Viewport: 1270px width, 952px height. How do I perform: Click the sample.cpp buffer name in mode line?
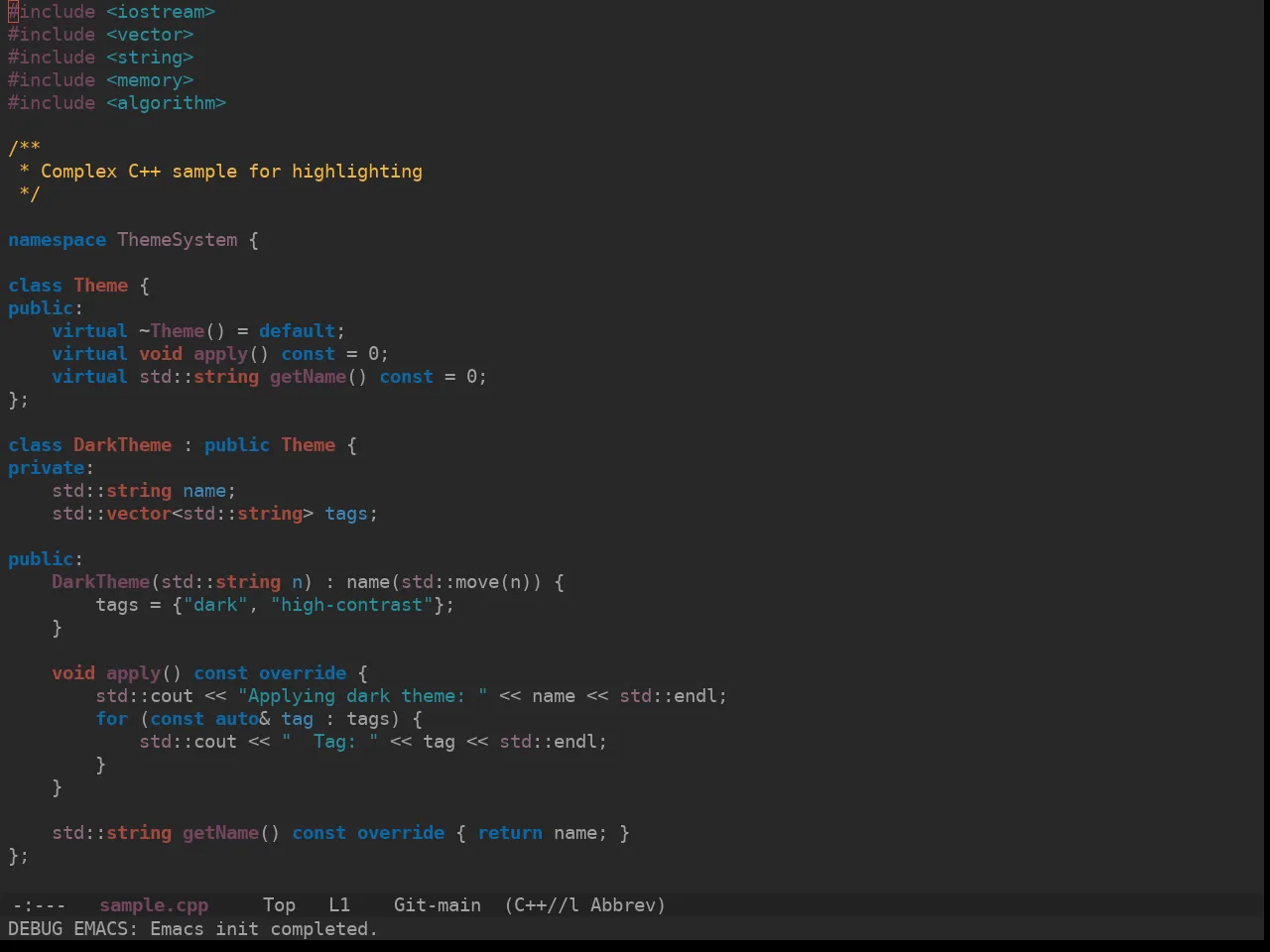[x=154, y=905]
